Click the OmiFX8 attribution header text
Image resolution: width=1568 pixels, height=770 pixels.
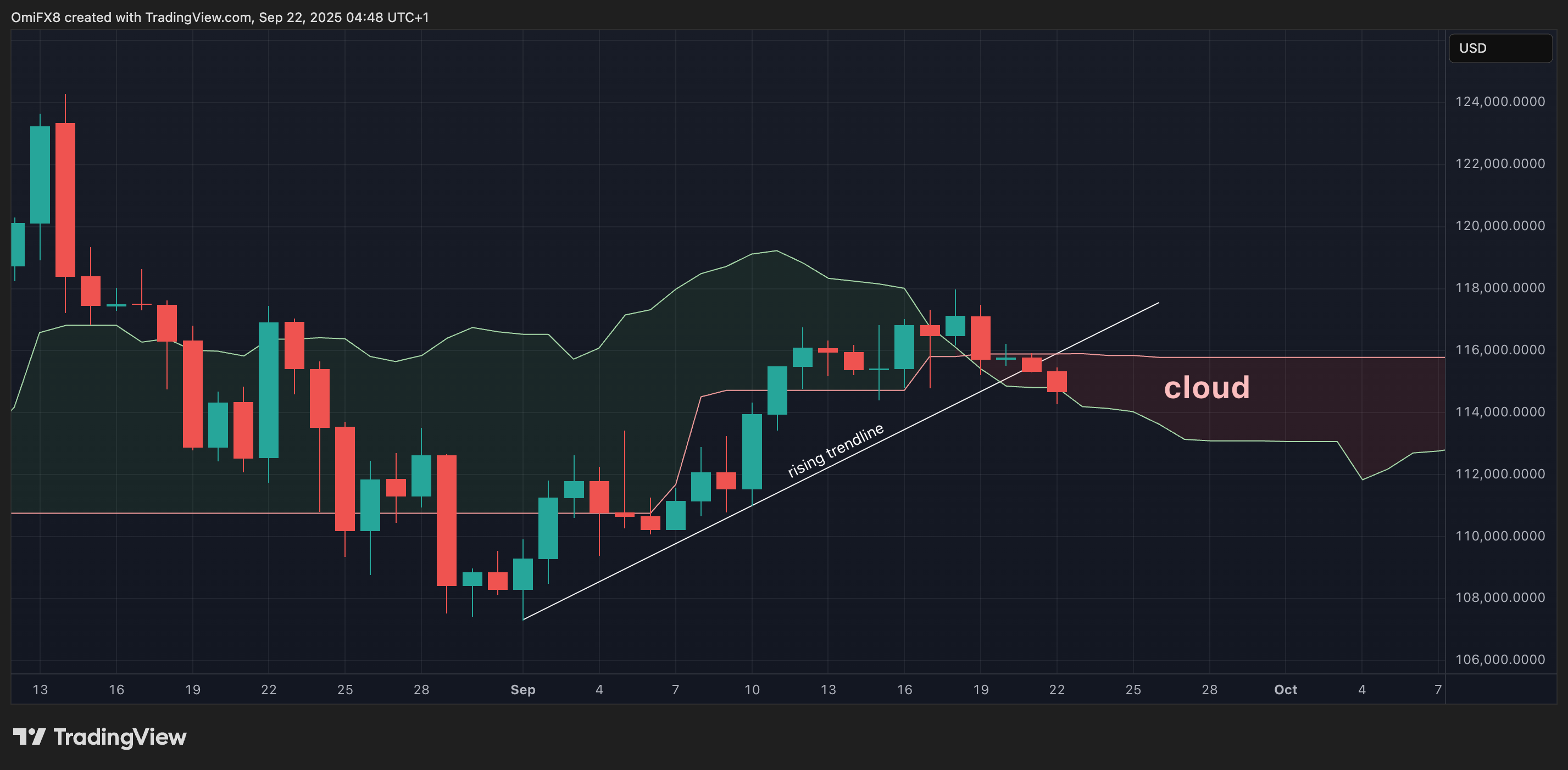click(220, 17)
